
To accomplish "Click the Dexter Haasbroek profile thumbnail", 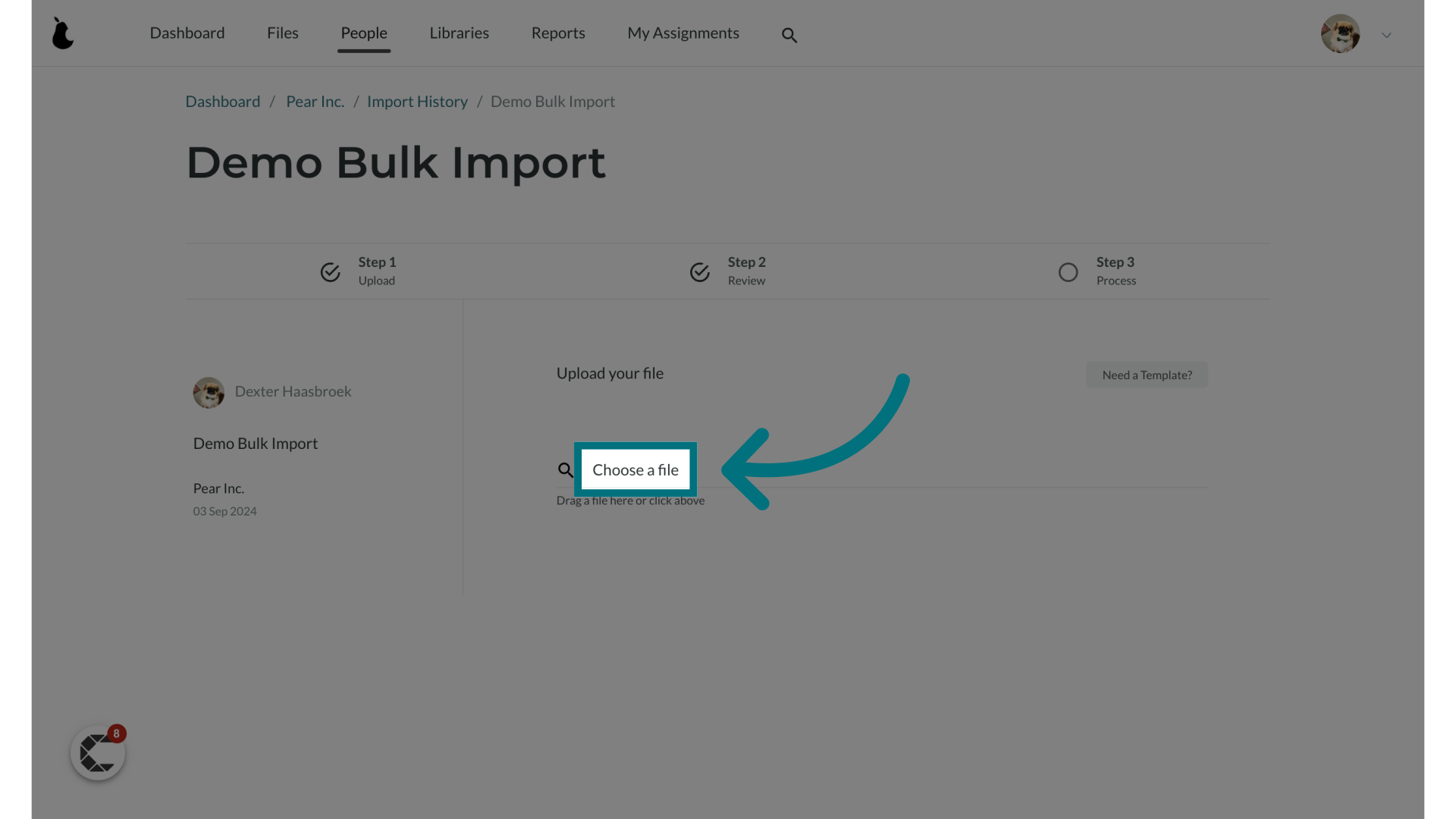I will point(207,392).
